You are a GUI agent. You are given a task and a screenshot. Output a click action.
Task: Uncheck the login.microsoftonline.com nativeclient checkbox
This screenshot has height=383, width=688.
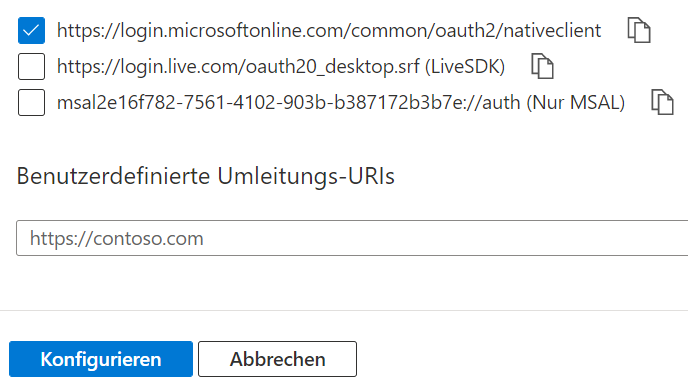tap(31, 30)
